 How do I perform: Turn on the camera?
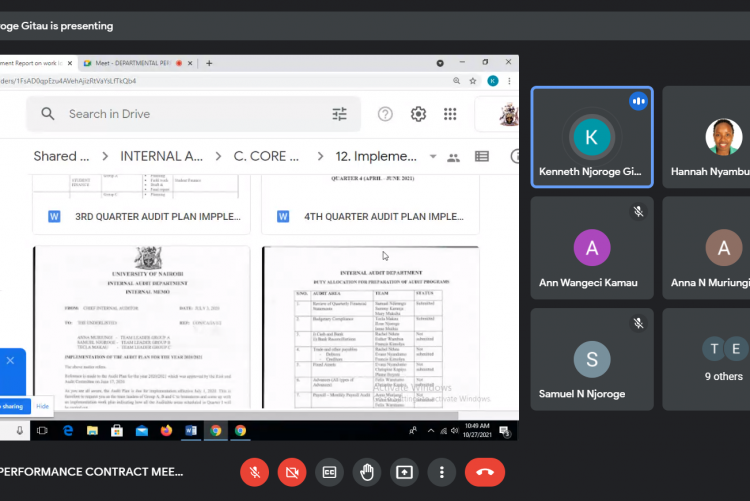tap(292, 471)
